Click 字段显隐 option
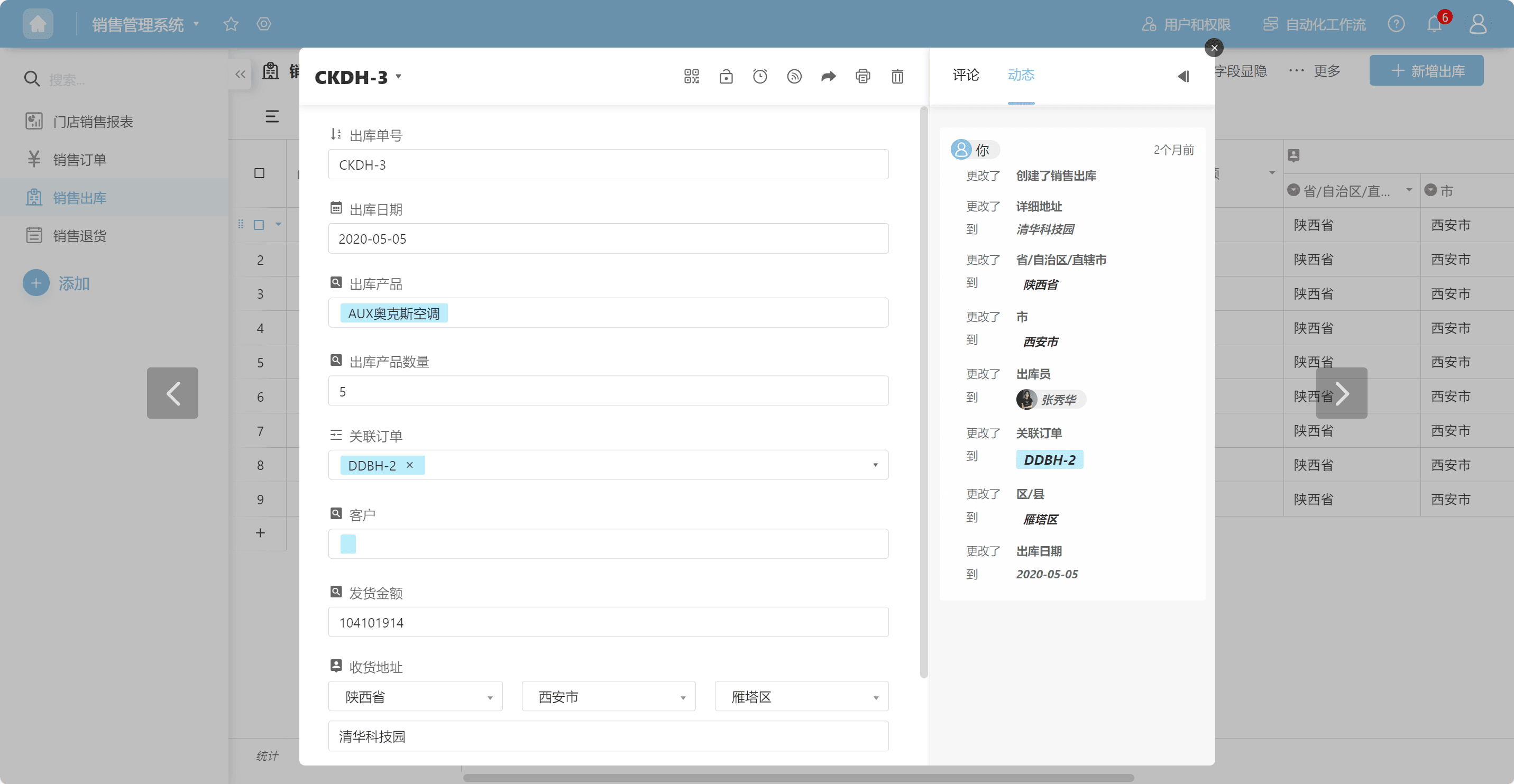The image size is (1514, 784). 1240,71
